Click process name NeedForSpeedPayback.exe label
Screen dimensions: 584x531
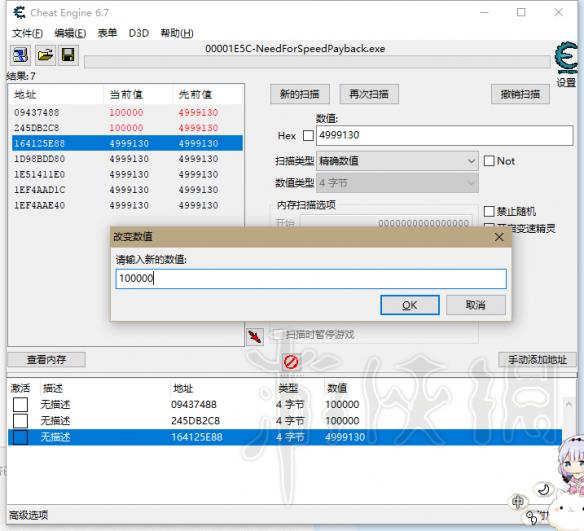(x=295, y=49)
